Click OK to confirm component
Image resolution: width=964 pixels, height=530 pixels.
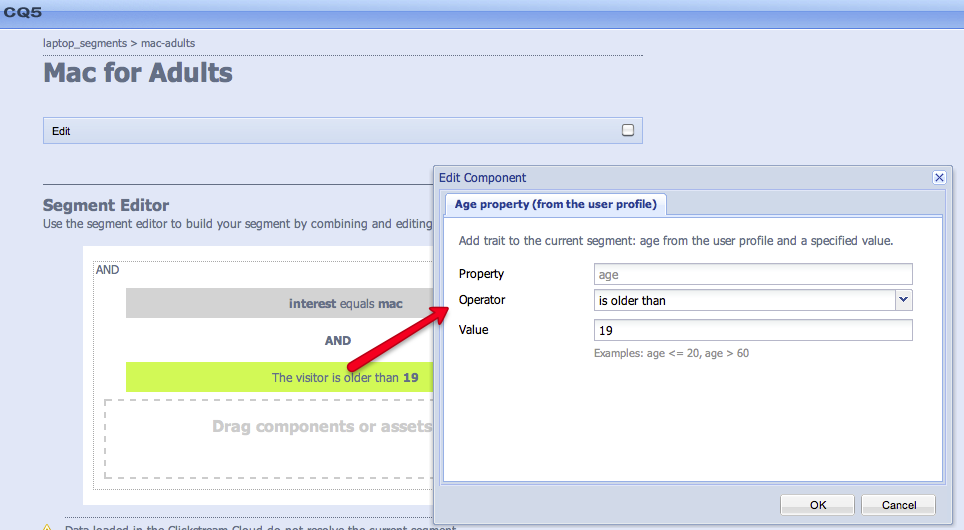coord(818,505)
